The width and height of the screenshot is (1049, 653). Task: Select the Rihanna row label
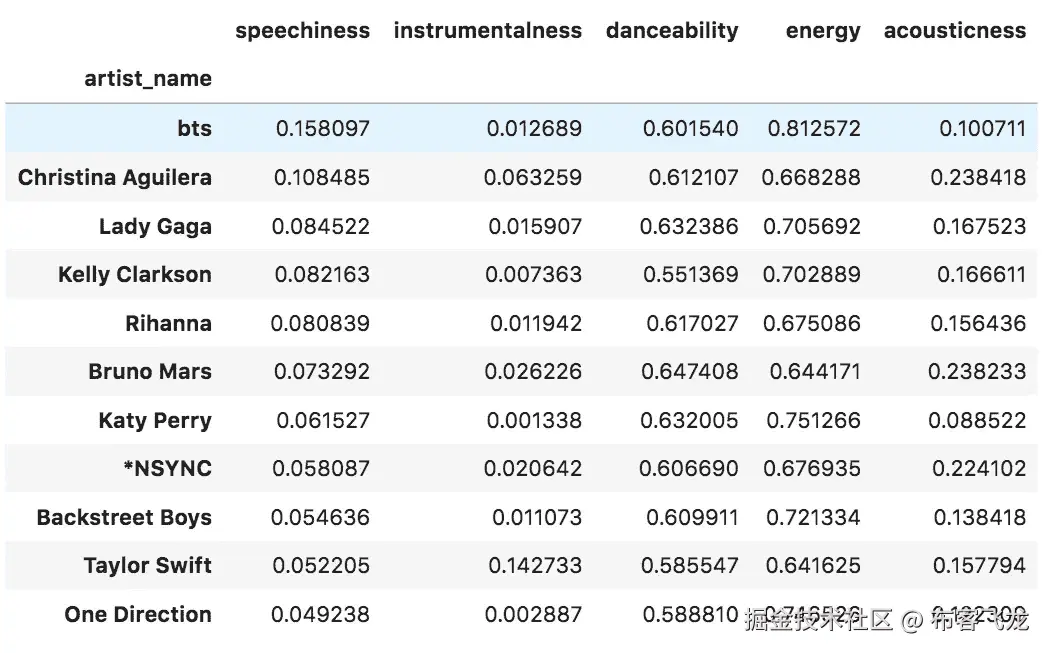[x=168, y=324]
